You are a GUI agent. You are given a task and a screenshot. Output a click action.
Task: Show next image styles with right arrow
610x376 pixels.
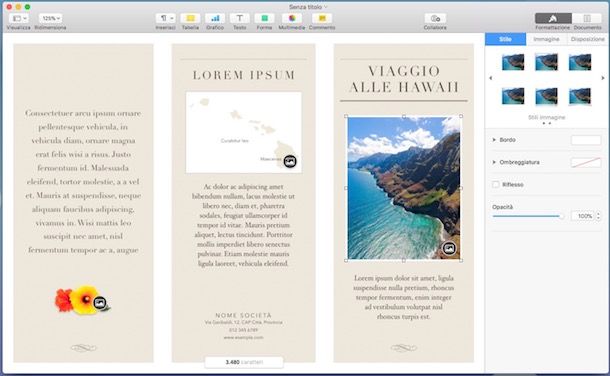tap(603, 78)
